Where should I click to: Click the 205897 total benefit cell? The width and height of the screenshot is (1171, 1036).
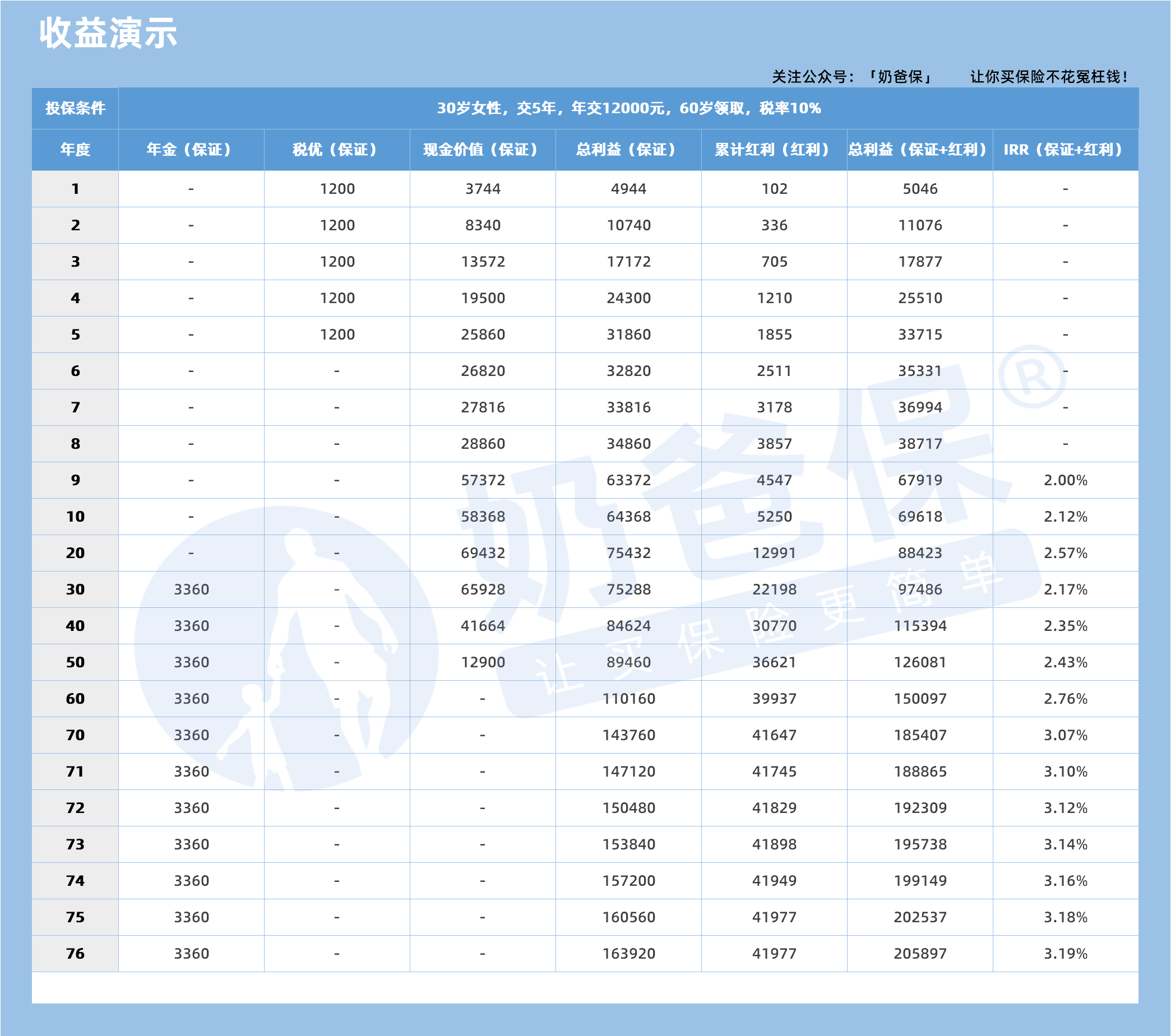920,954
